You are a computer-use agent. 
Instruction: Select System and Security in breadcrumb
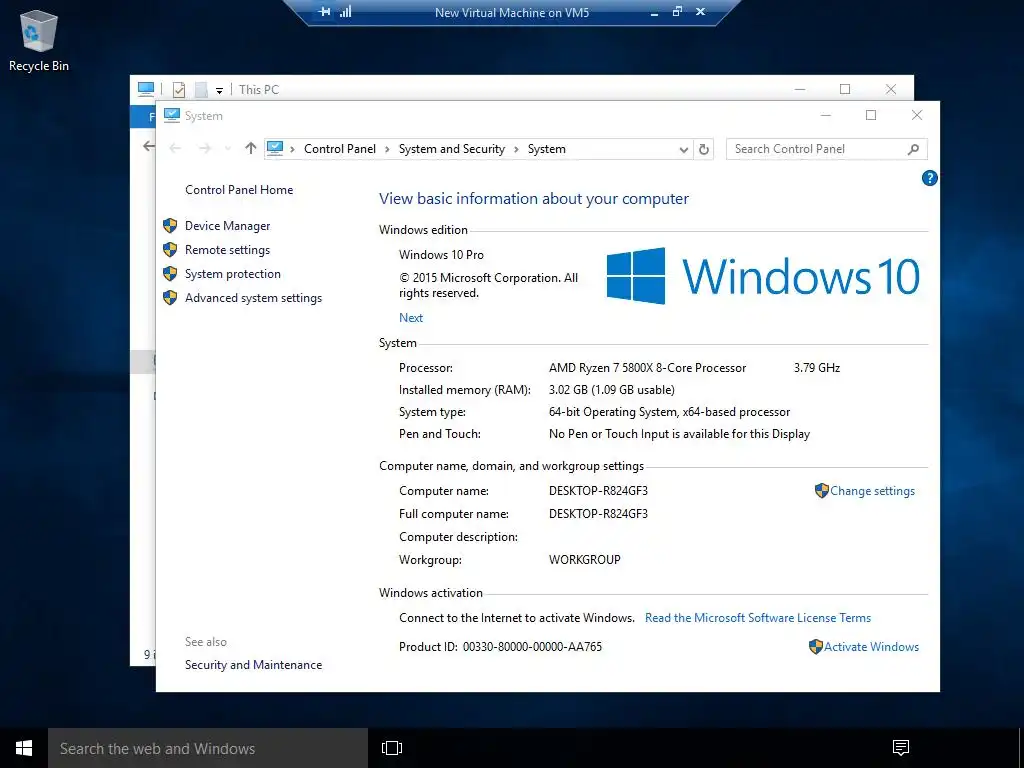click(452, 149)
